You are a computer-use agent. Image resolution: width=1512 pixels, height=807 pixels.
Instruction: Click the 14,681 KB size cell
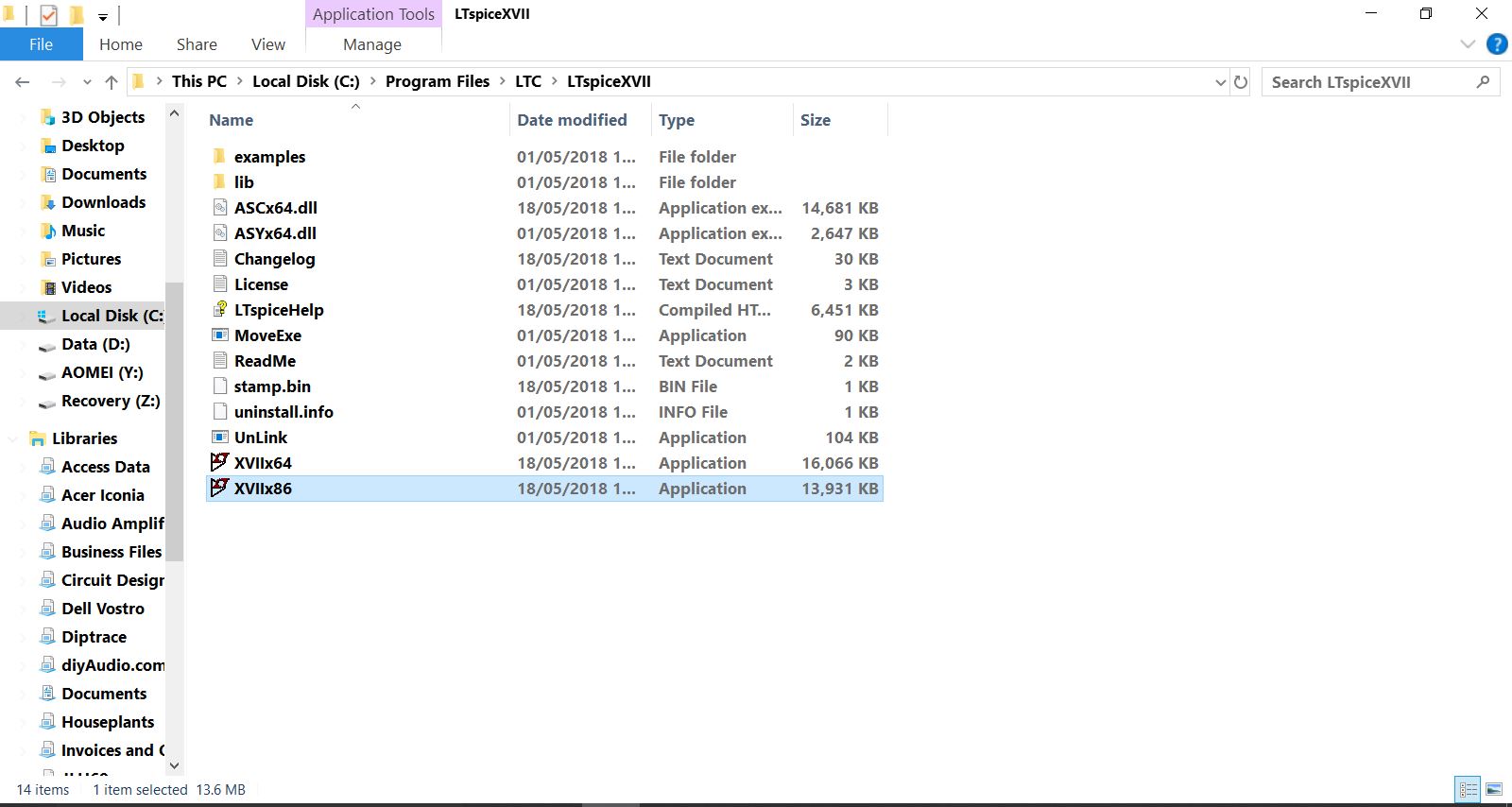tap(840, 208)
